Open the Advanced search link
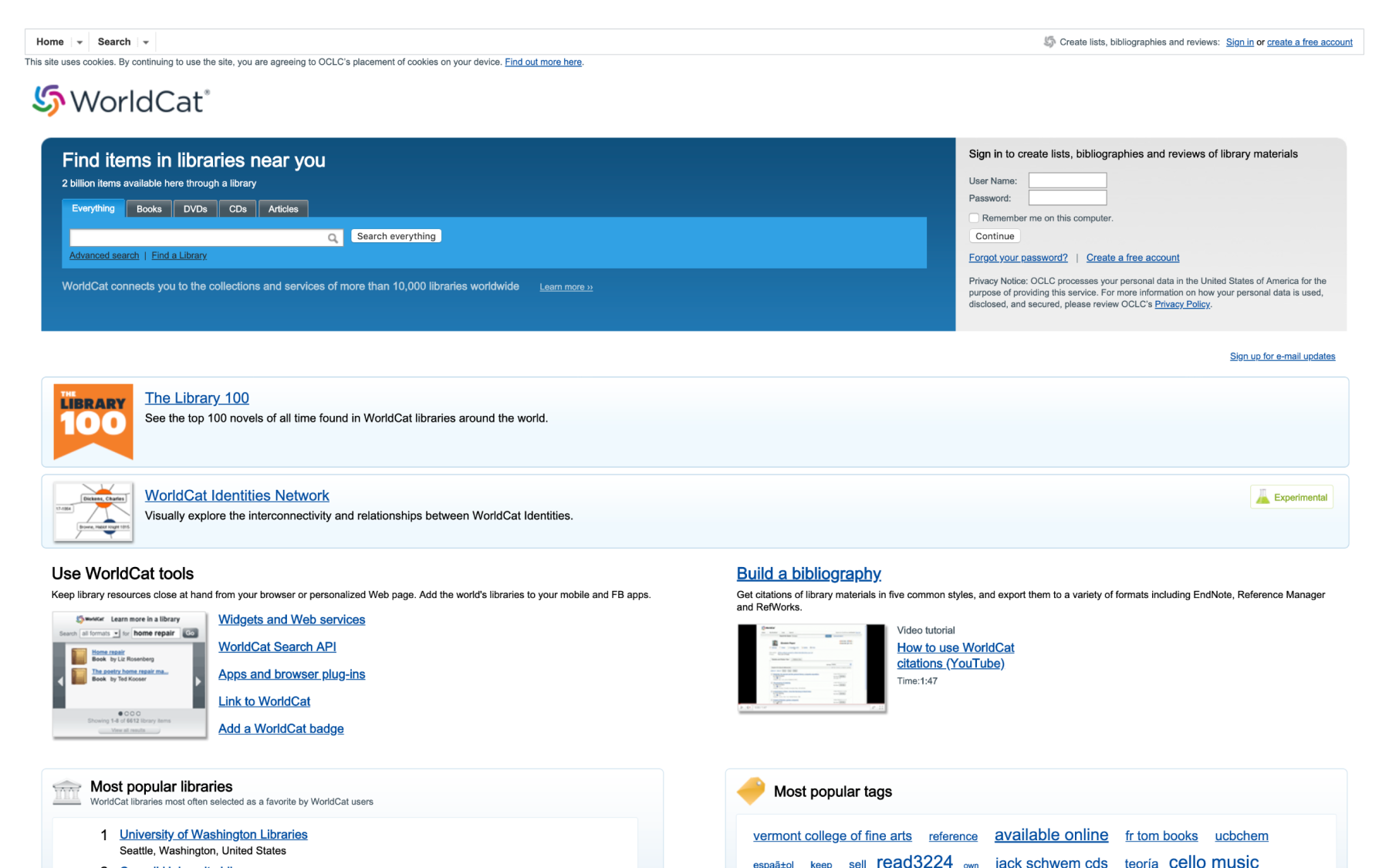The width and height of the screenshot is (1389, 868). 104,255
